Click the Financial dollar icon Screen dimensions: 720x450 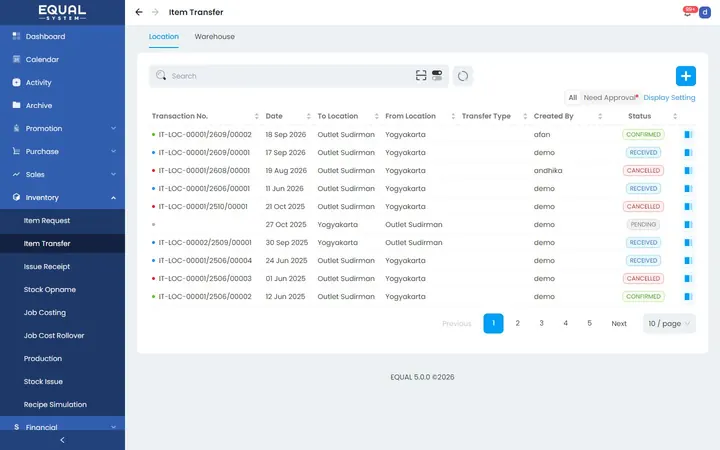[x=17, y=427]
